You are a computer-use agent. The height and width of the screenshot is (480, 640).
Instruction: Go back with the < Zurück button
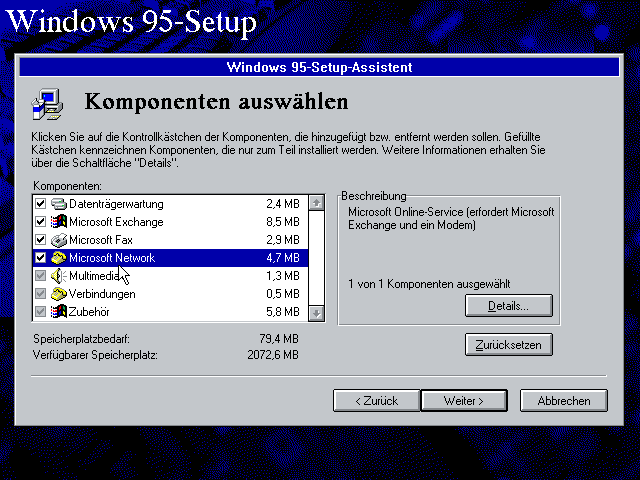376,401
